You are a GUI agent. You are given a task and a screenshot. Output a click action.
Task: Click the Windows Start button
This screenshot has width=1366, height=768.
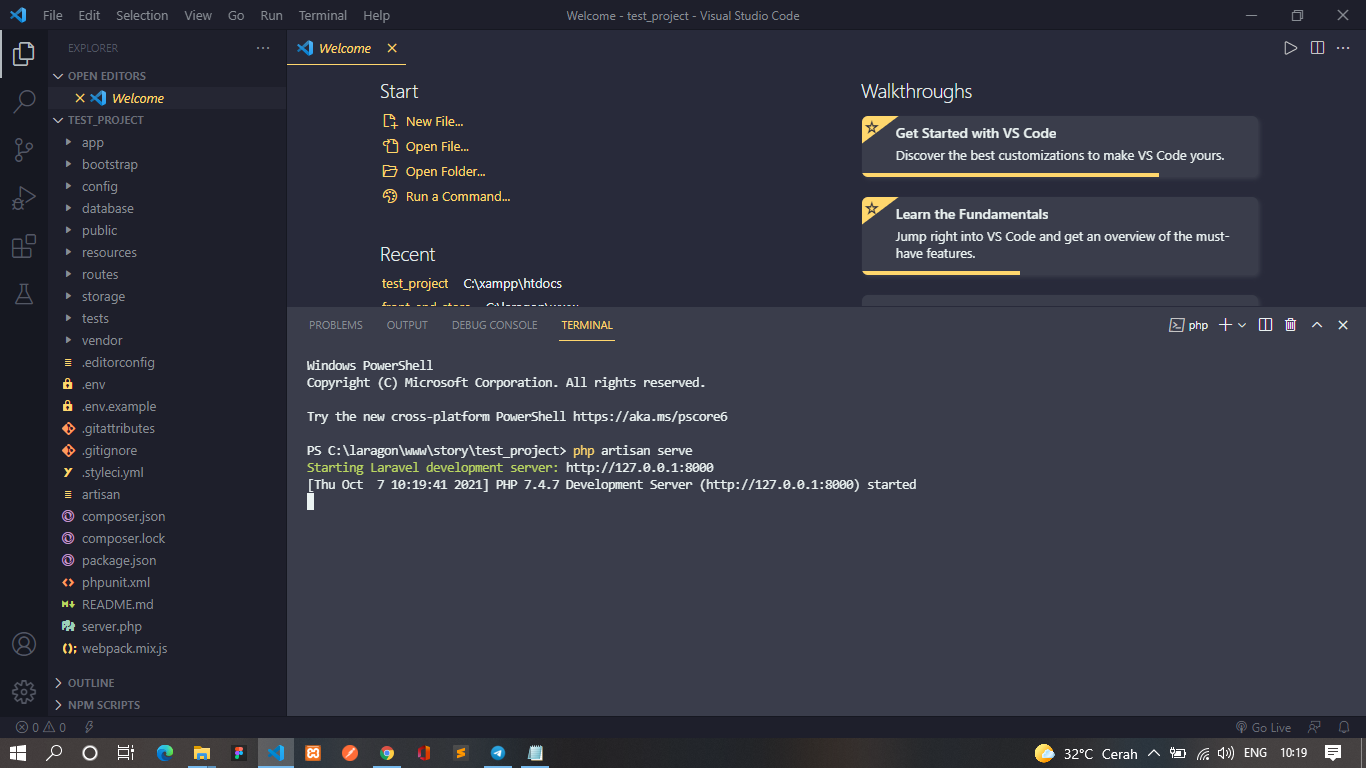(x=17, y=753)
